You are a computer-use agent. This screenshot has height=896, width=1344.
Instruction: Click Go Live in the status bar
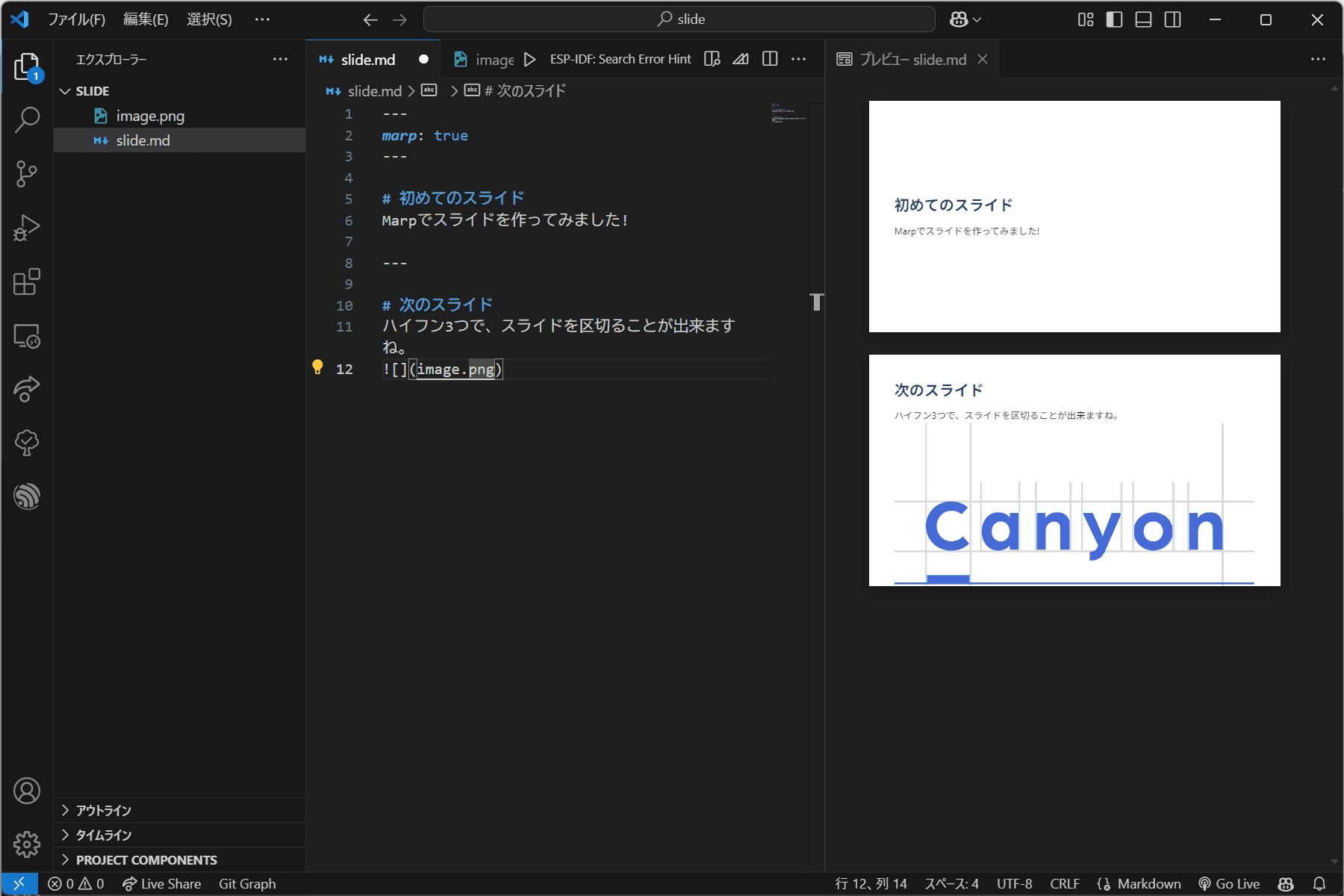(x=1229, y=884)
